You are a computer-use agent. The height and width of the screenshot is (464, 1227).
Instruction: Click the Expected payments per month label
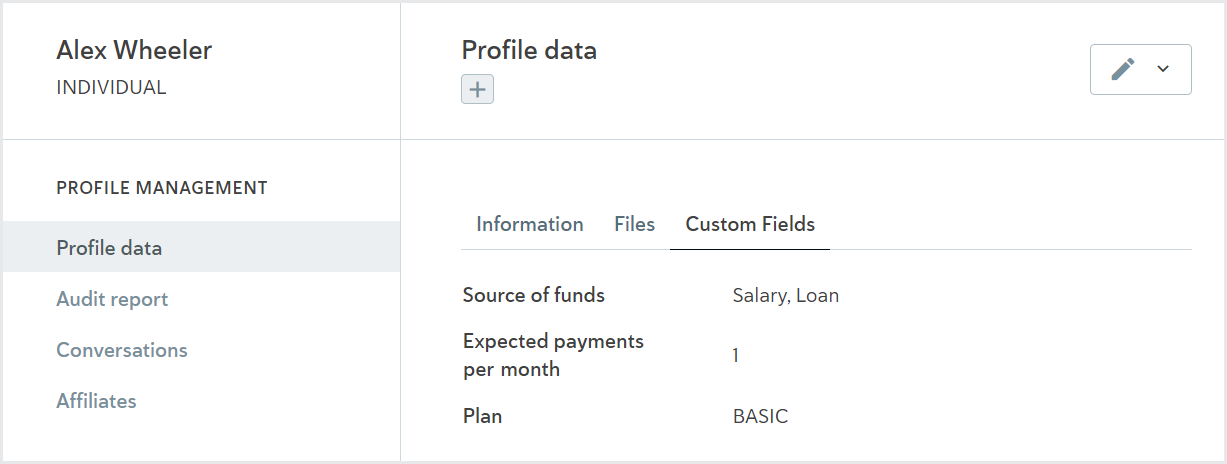pyautogui.click(x=553, y=355)
